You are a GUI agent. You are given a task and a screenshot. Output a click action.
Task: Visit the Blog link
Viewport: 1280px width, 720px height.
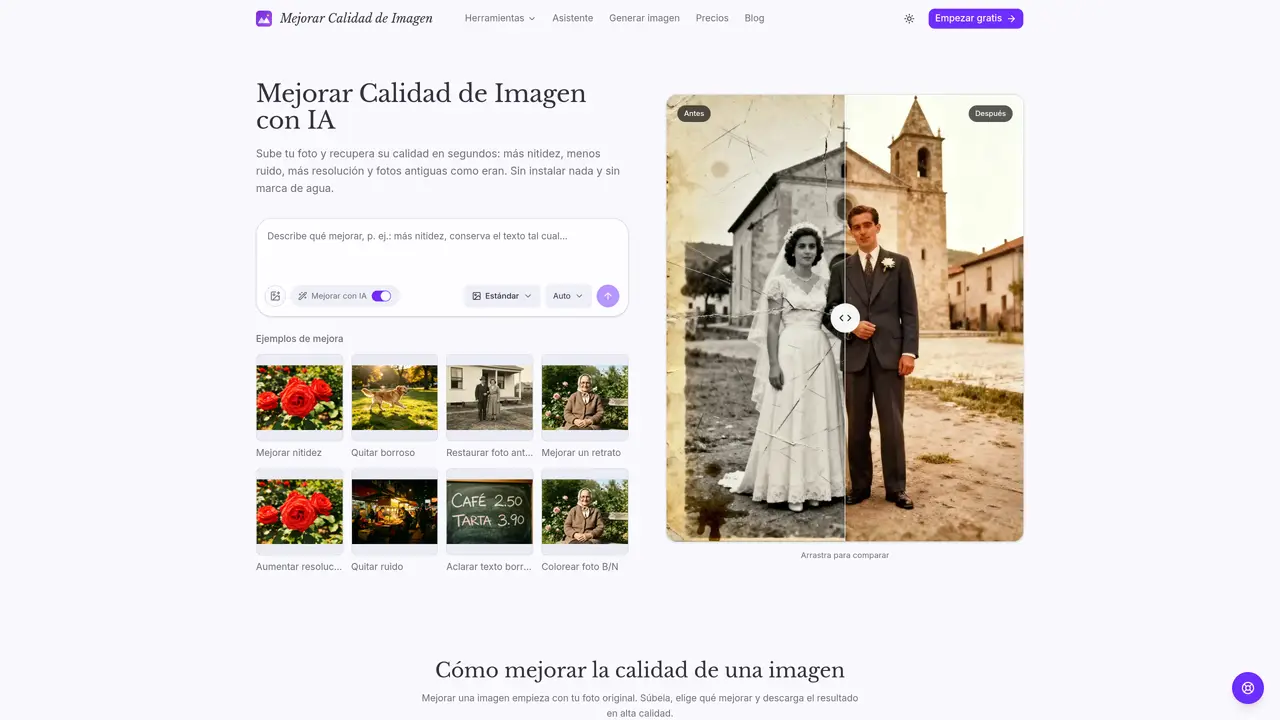[x=754, y=18]
